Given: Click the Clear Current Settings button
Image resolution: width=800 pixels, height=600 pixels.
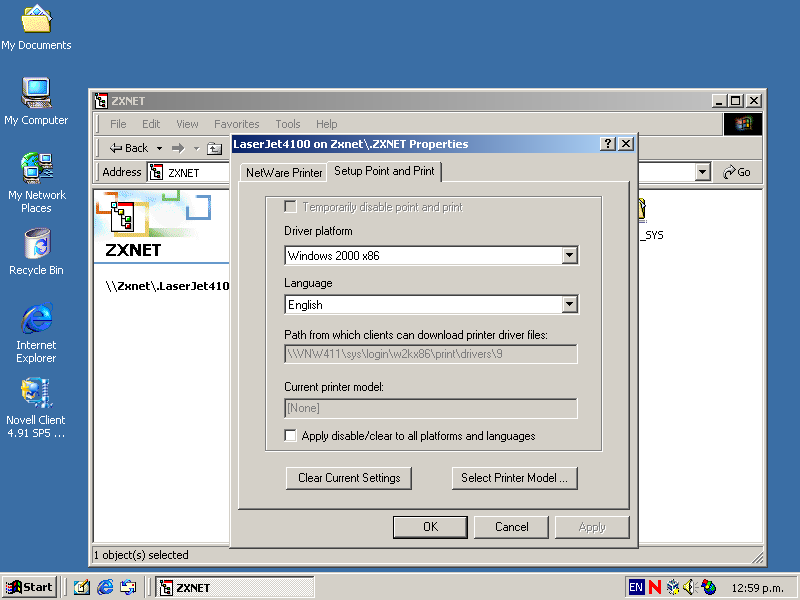Looking at the screenshot, I should (x=349, y=478).
